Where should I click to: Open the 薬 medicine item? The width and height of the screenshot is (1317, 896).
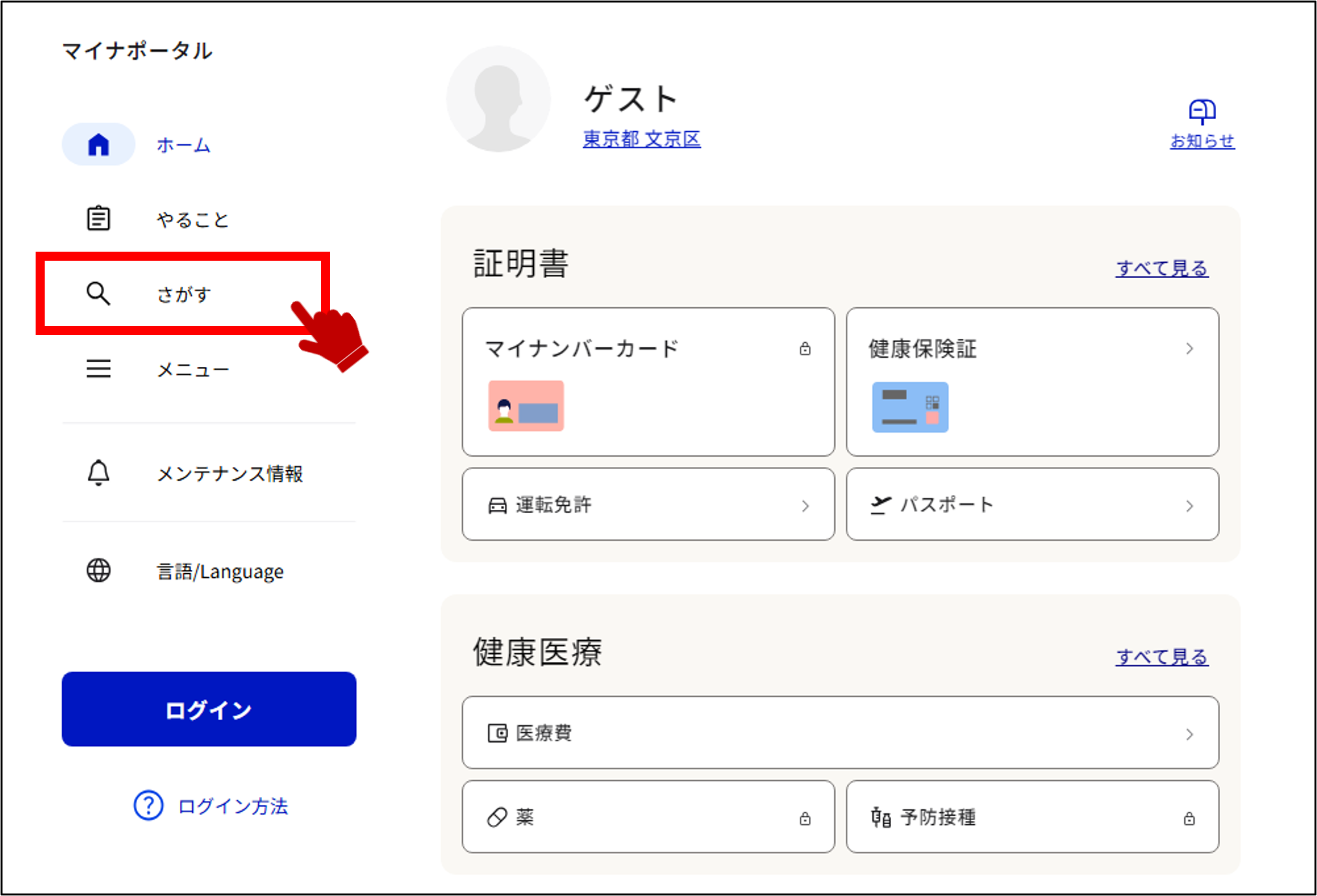pos(648,816)
